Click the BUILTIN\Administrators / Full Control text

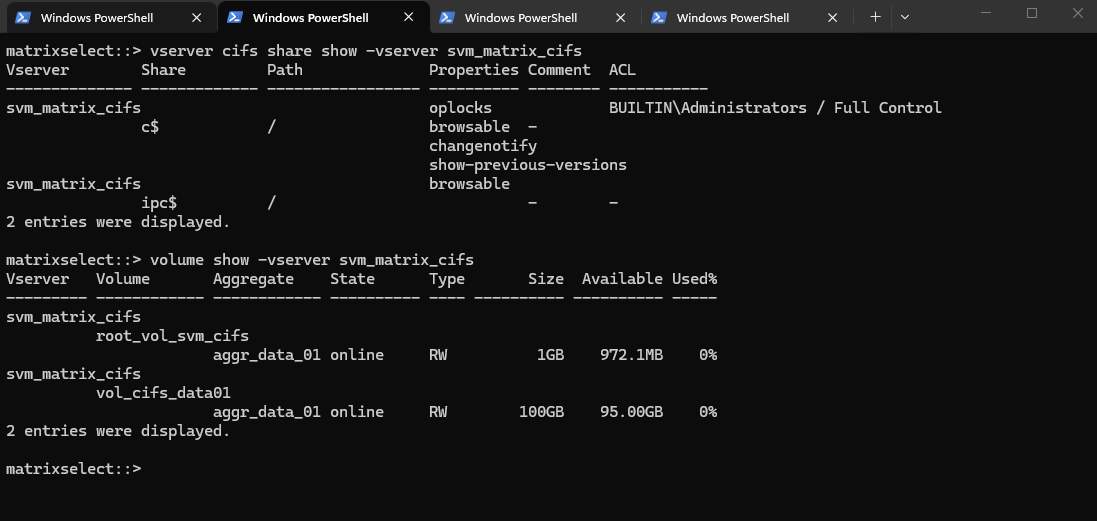coord(775,108)
